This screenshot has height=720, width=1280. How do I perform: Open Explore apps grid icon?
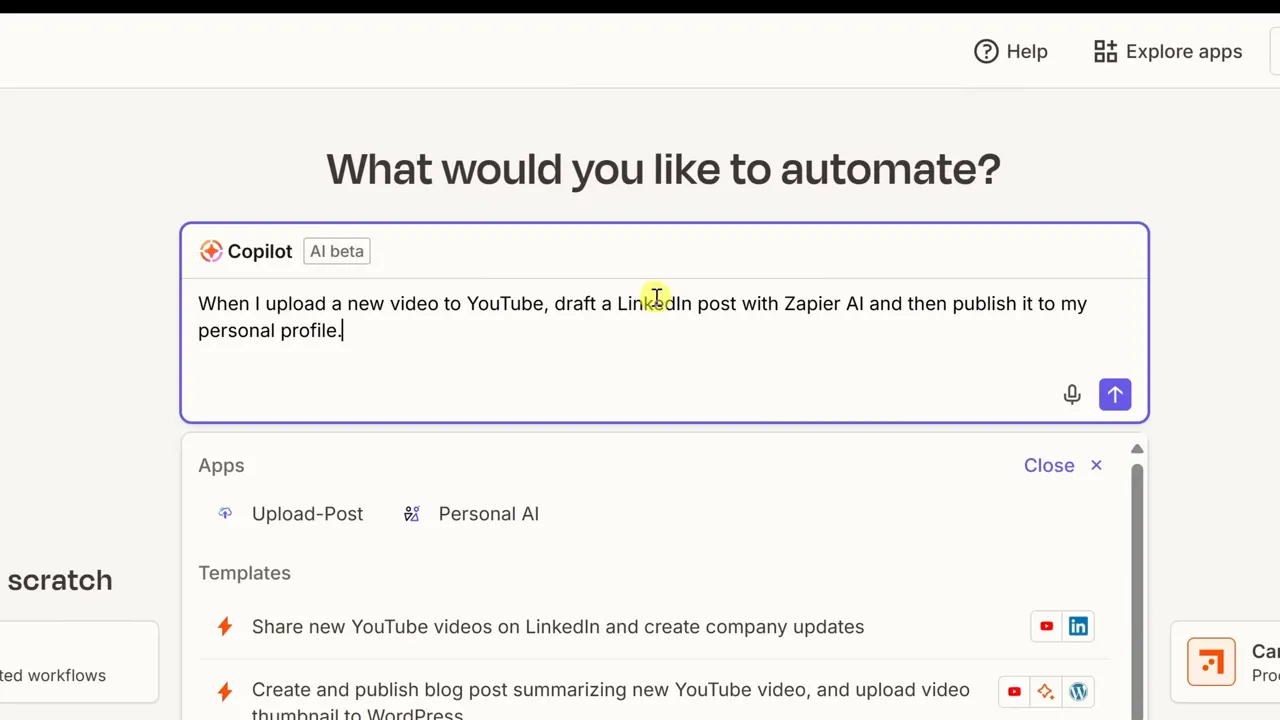(x=1105, y=51)
